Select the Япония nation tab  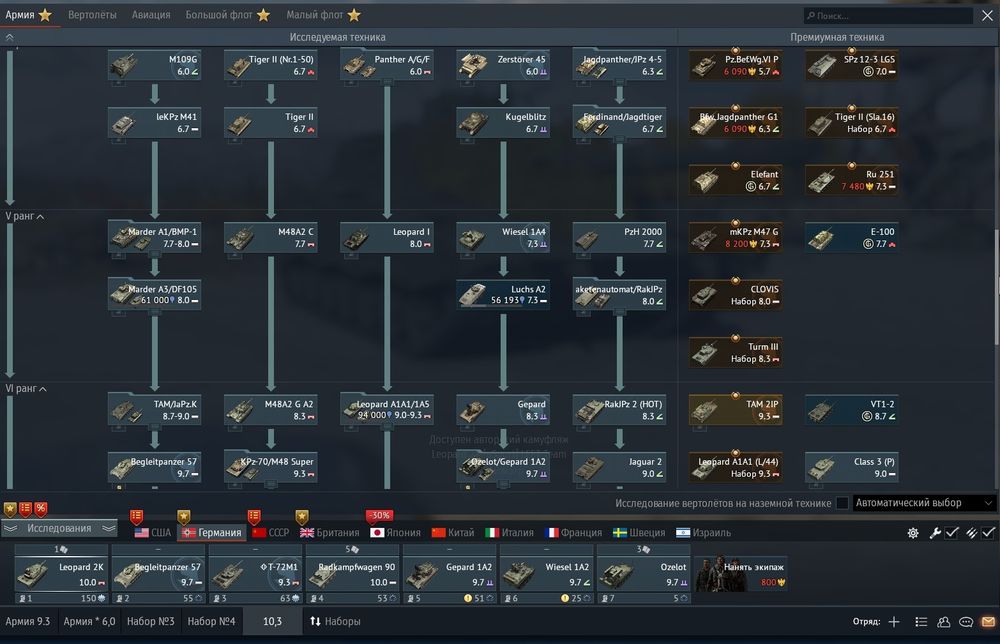pos(395,532)
